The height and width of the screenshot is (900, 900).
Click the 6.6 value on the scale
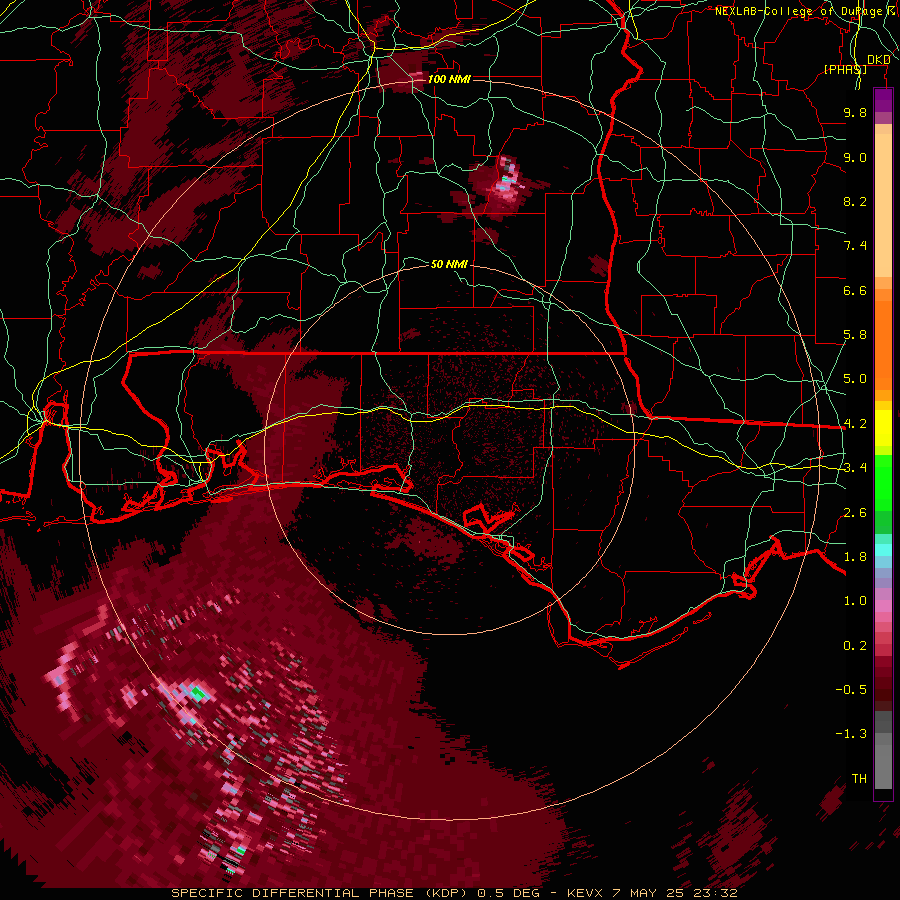(x=855, y=290)
